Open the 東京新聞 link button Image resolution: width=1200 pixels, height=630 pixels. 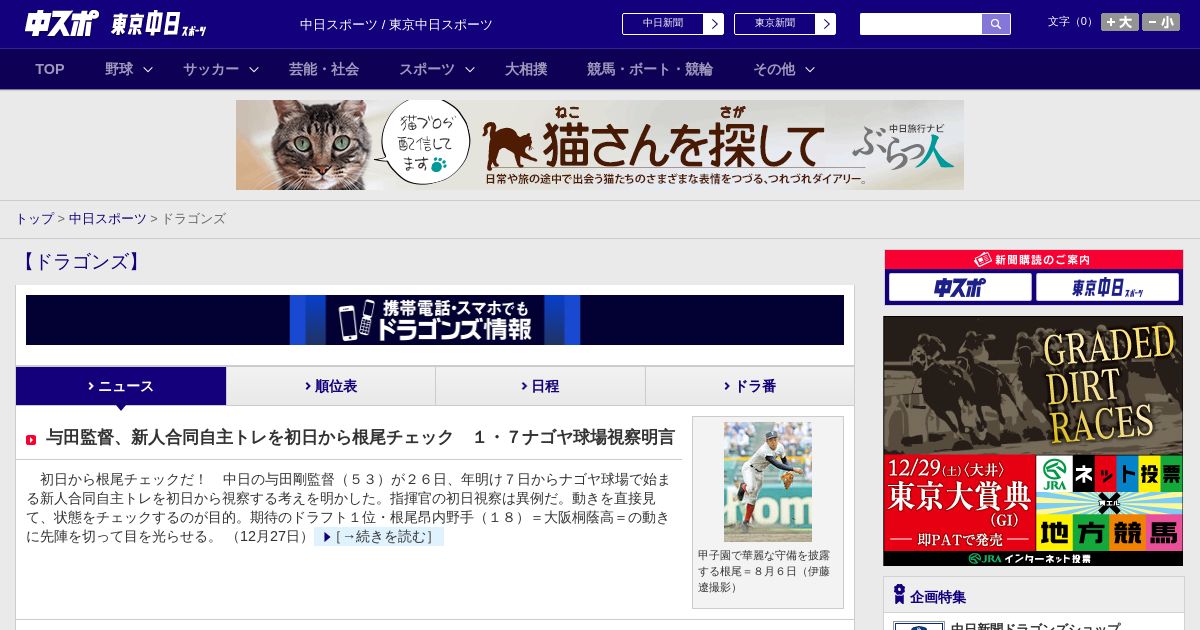[x=775, y=24]
